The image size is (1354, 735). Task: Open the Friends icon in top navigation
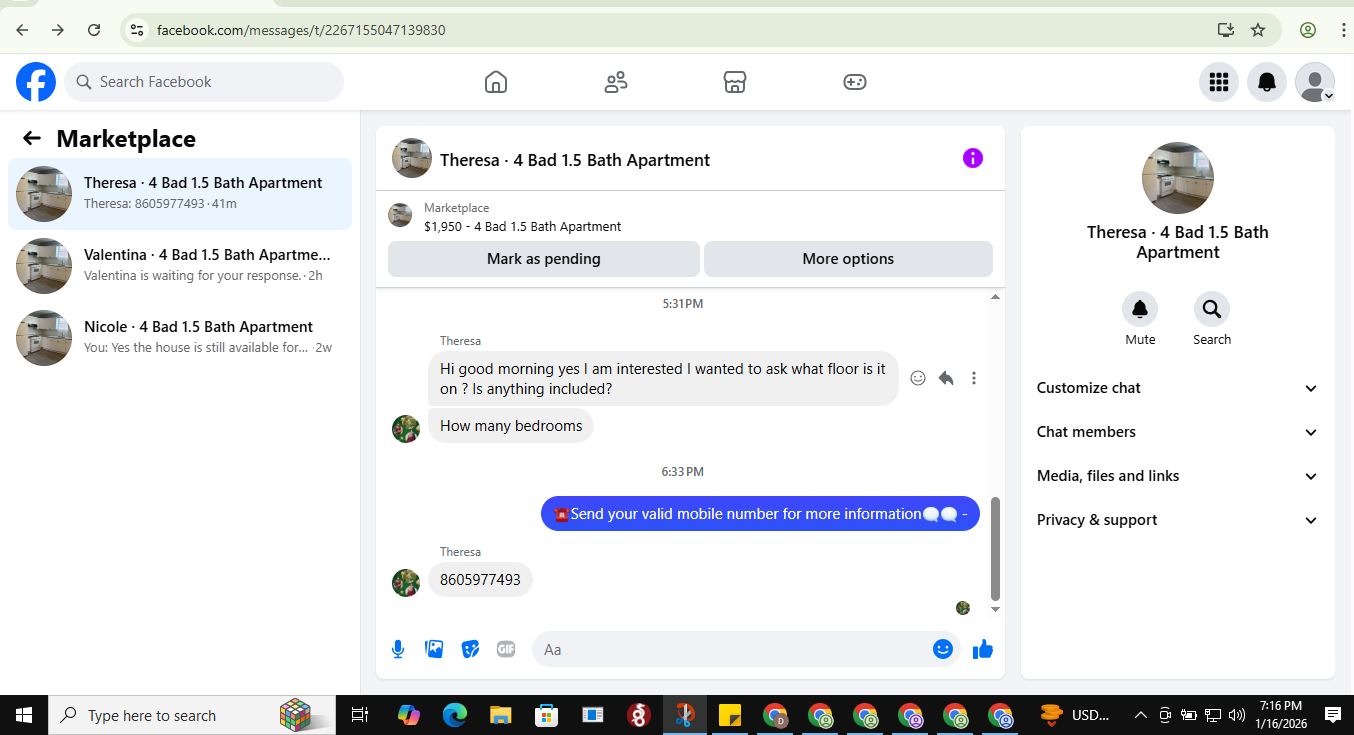[x=615, y=82]
